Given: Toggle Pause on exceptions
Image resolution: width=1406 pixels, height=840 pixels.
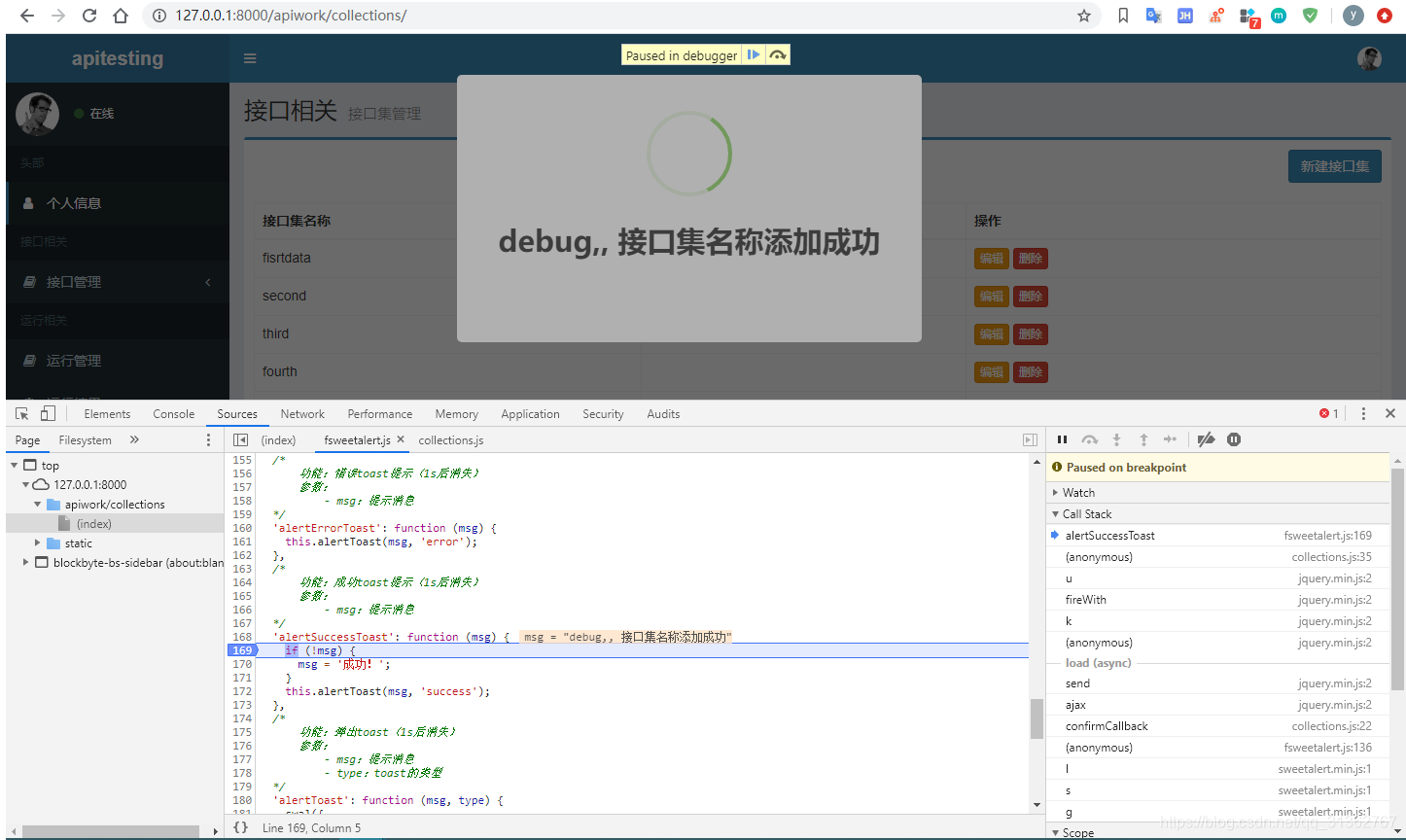Looking at the screenshot, I should click(1233, 439).
